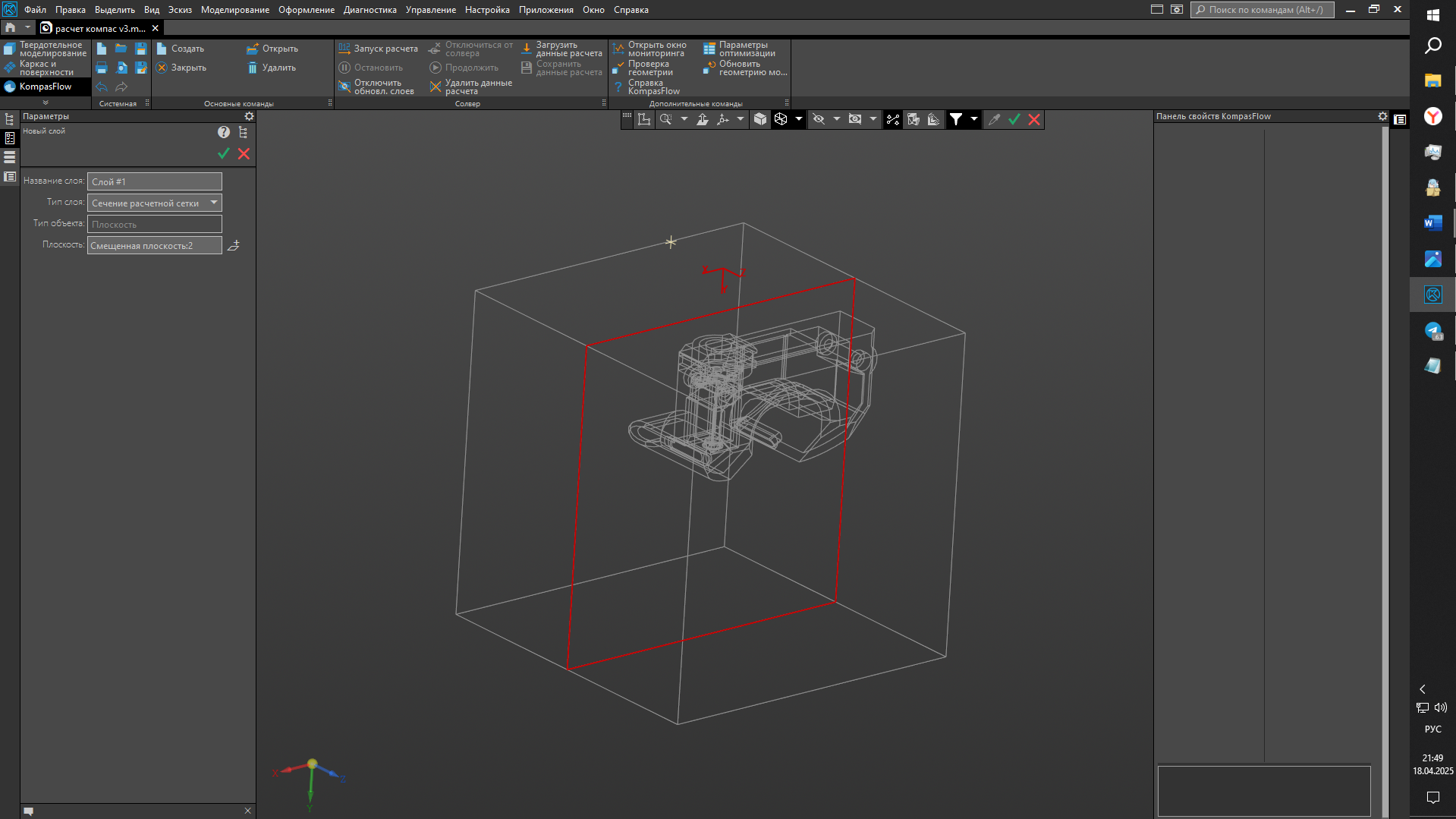
Task: Click the help question mark in Параметры panel
Action: (x=224, y=132)
